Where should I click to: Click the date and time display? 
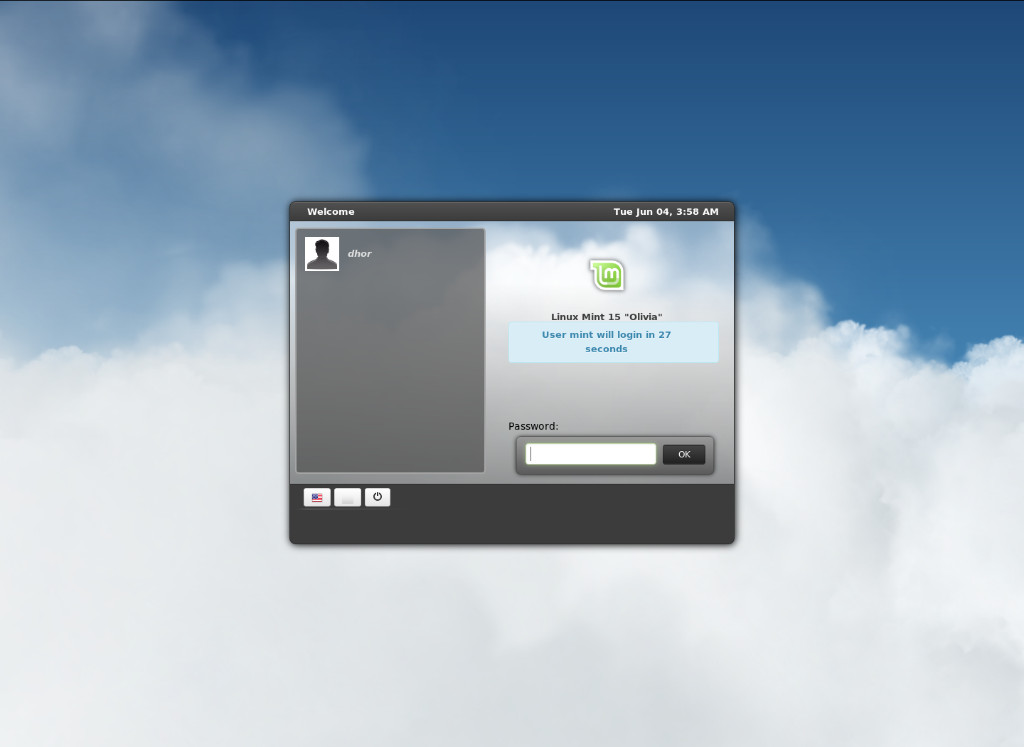tap(666, 212)
